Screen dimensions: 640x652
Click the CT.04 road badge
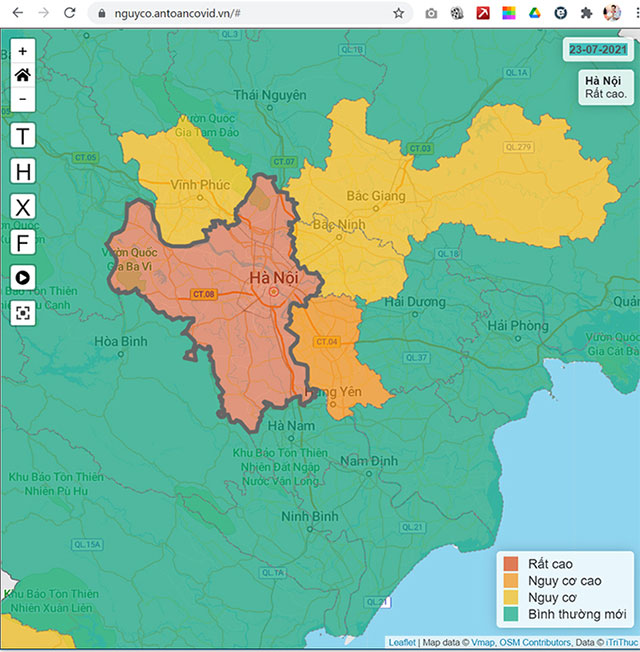click(x=327, y=342)
